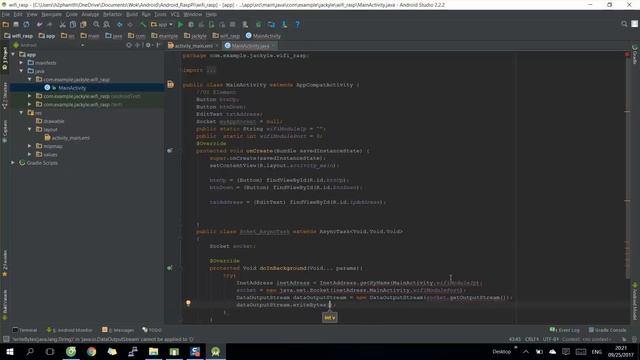
Task: Click the Debug app icon
Action: (x=191, y=24)
